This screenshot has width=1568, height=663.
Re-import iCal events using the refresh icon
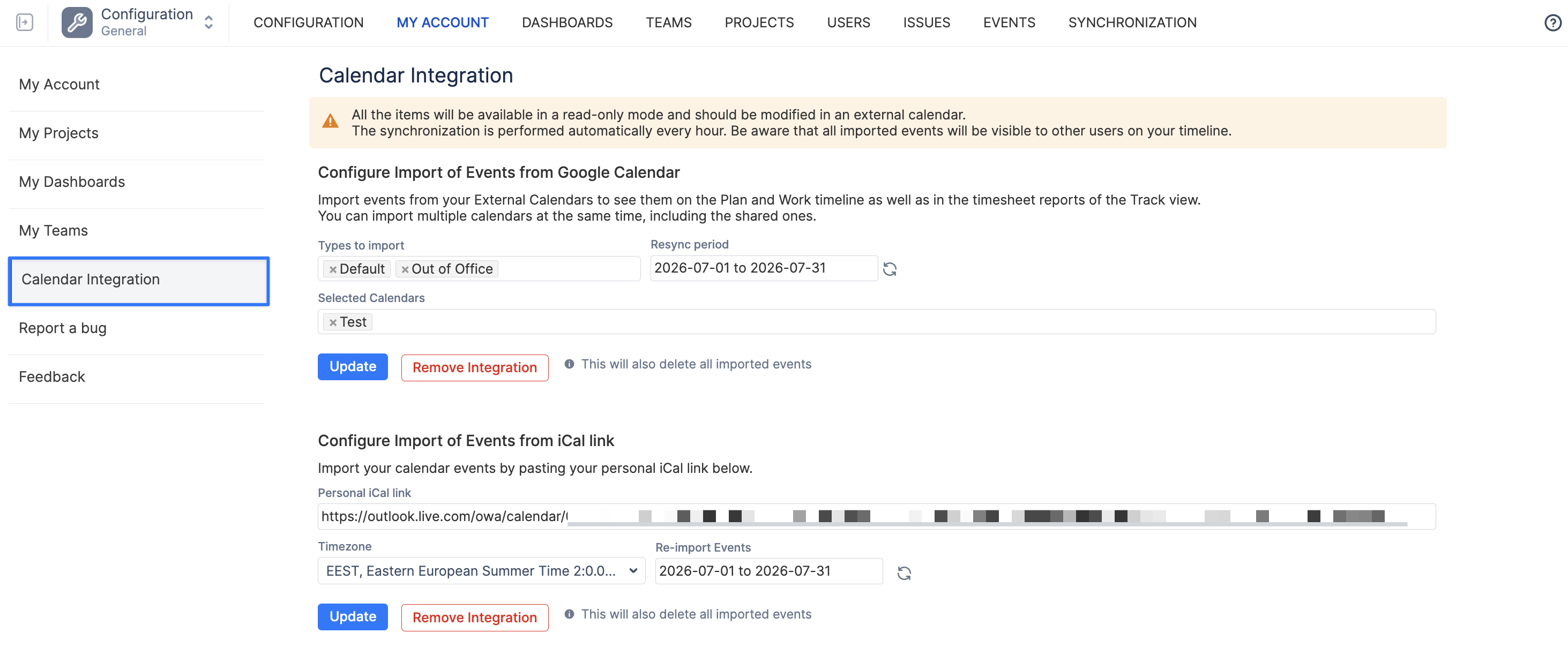(904, 573)
